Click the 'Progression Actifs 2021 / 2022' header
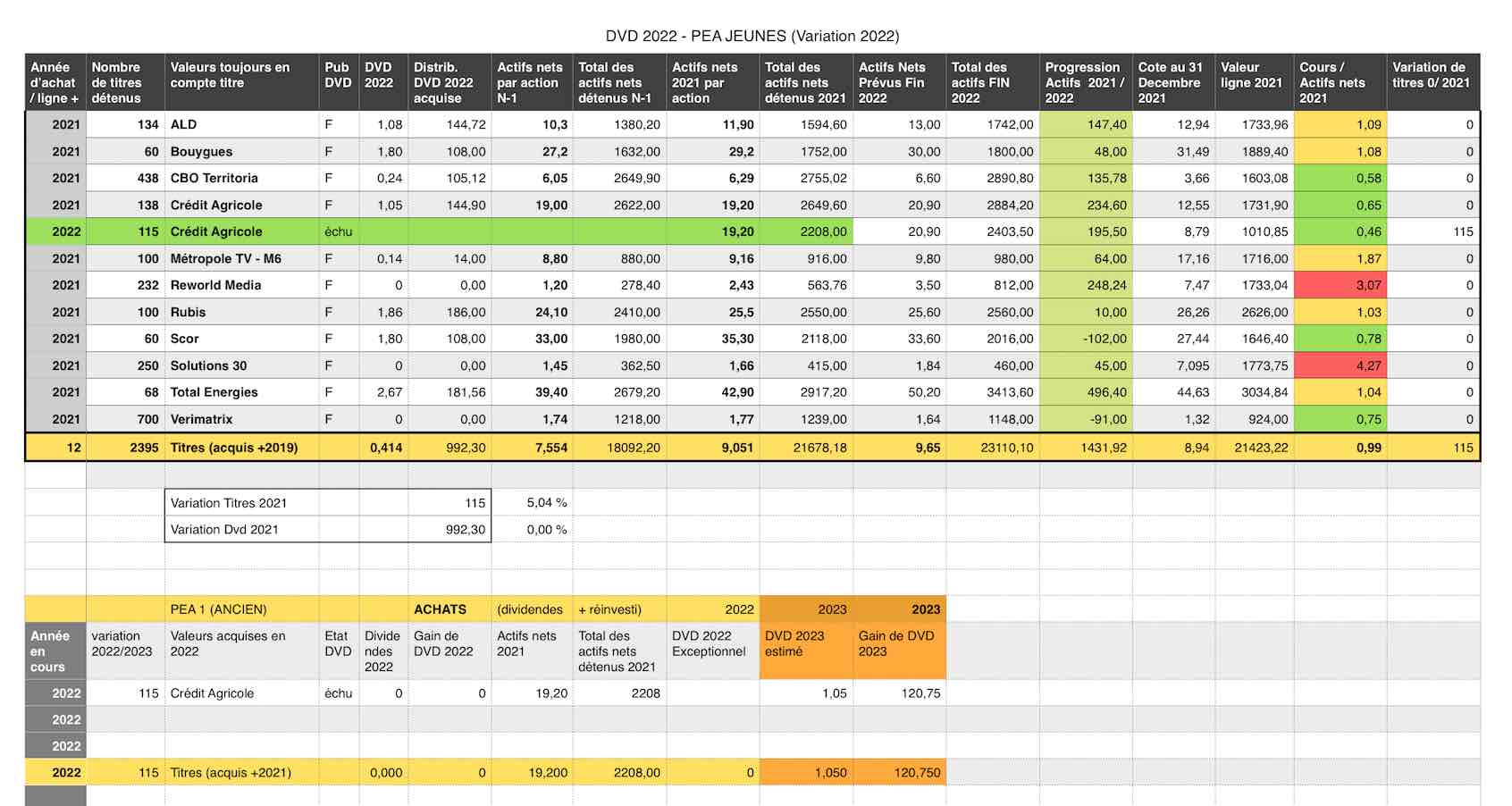Viewport: 1512px width, 806px height. click(x=1086, y=82)
